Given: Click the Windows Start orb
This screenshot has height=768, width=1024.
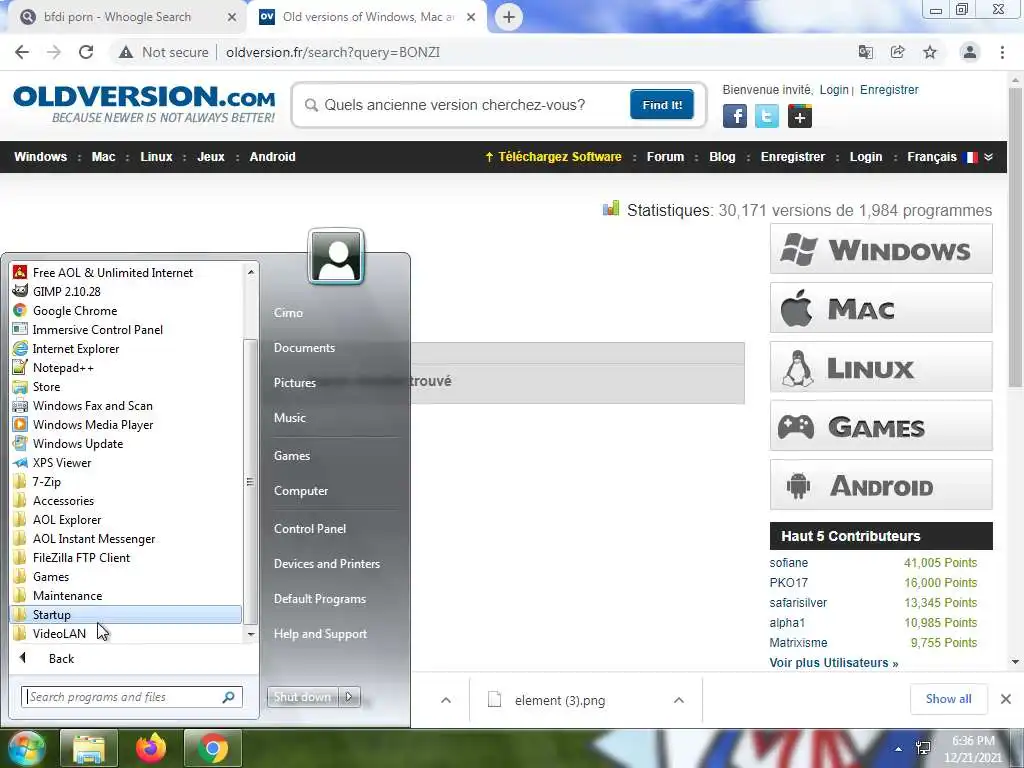Looking at the screenshot, I should 26,748.
